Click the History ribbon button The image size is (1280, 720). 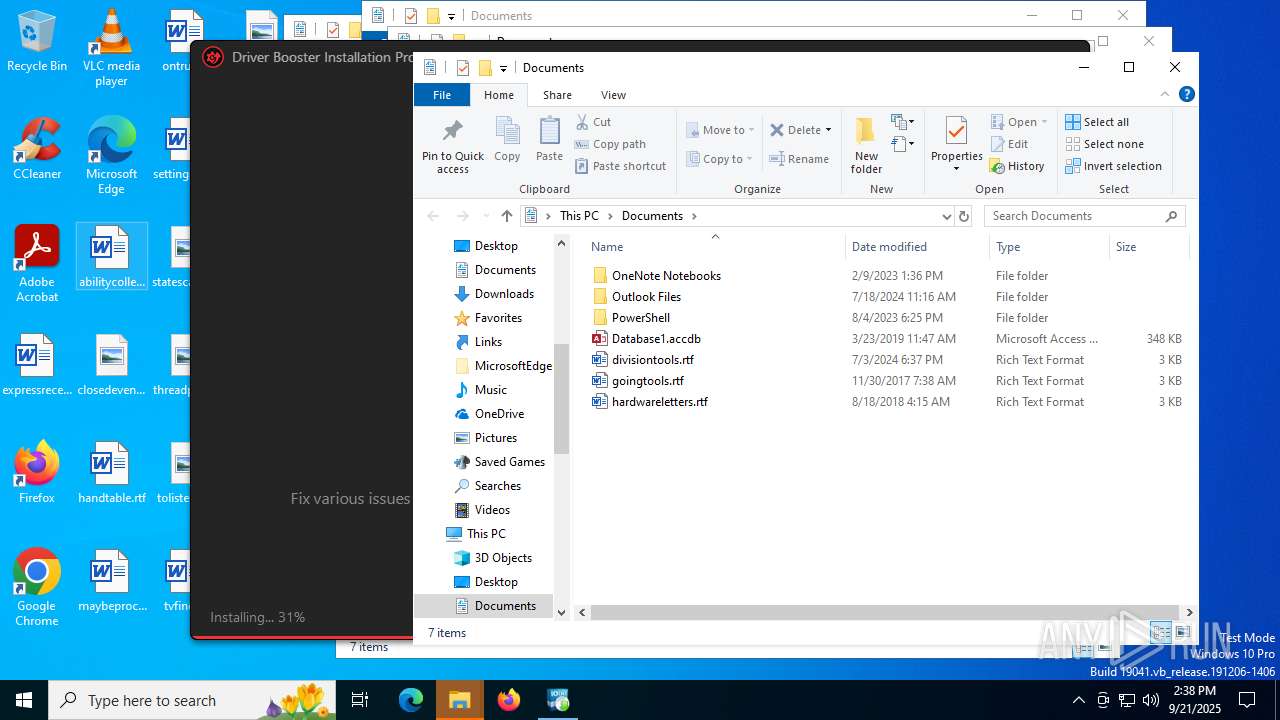click(x=1018, y=166)
